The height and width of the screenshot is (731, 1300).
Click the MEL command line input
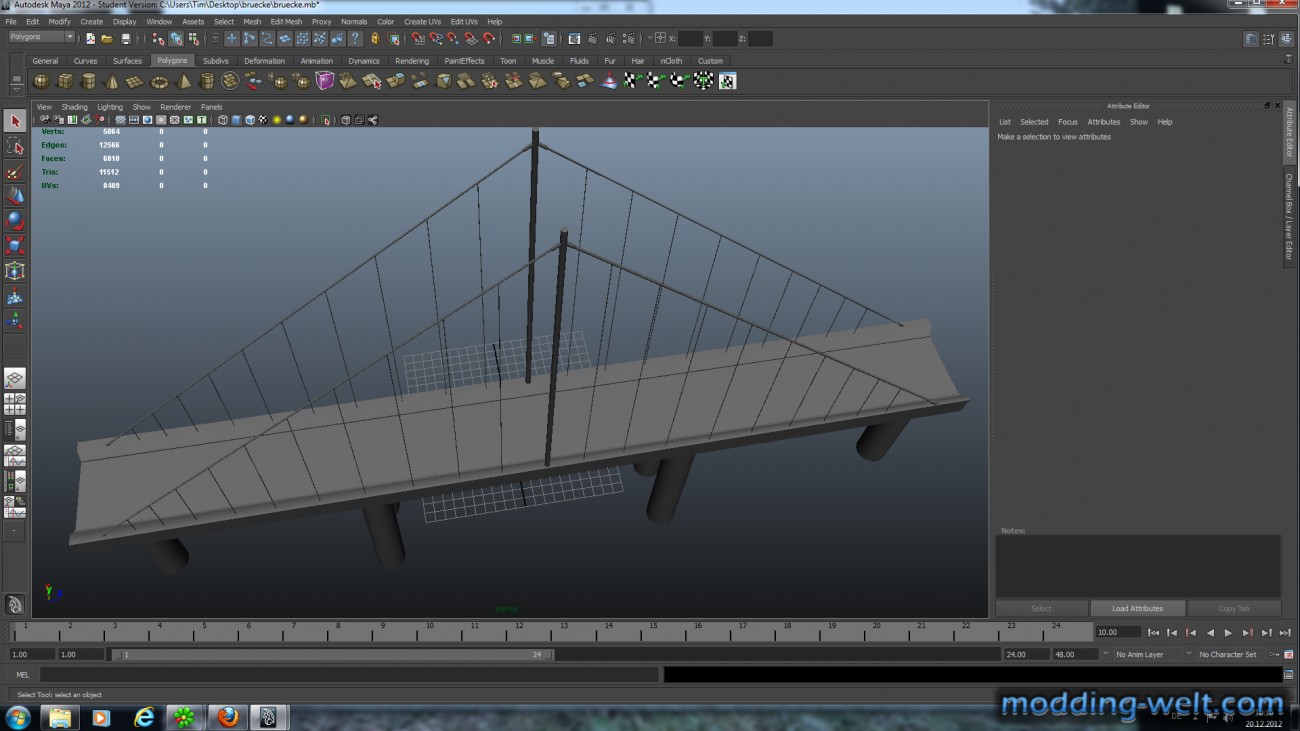point(349,675)
